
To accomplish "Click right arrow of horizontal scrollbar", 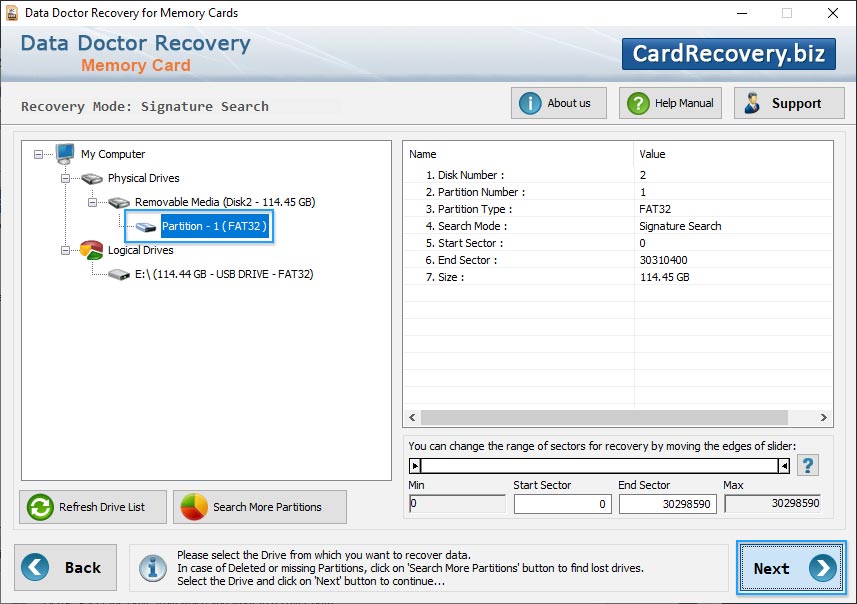I will click(x=823, y=418).
